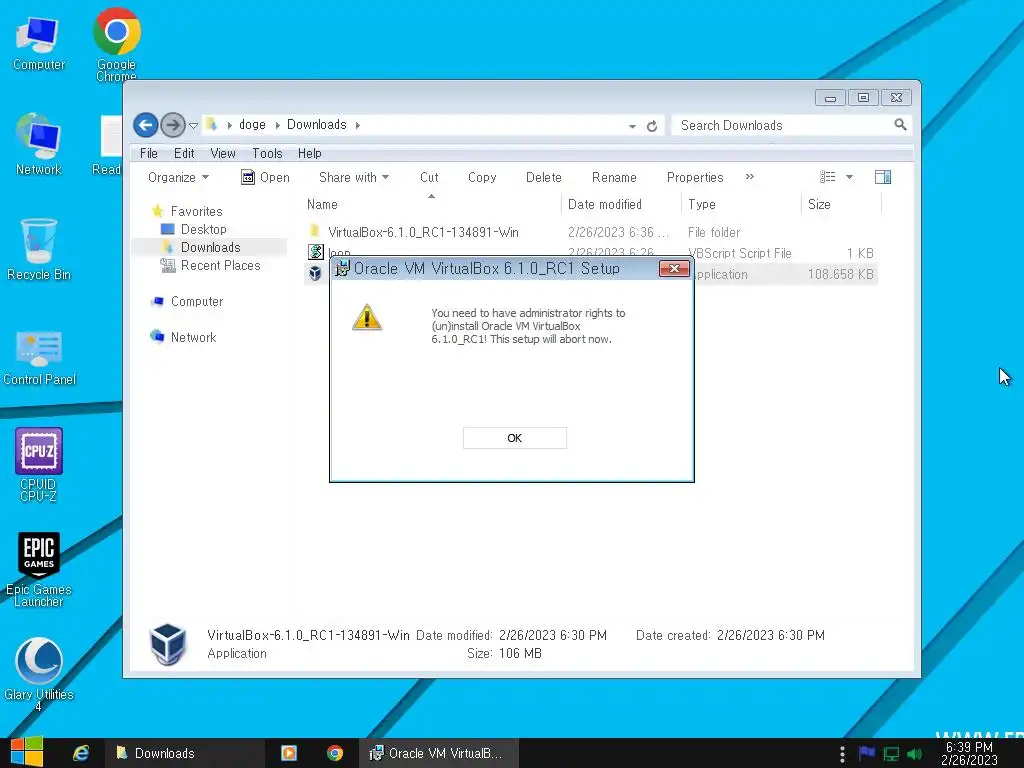Select the VBScript file icon in the list
This screenshot has height=768, width=1024.
(315, 252)
